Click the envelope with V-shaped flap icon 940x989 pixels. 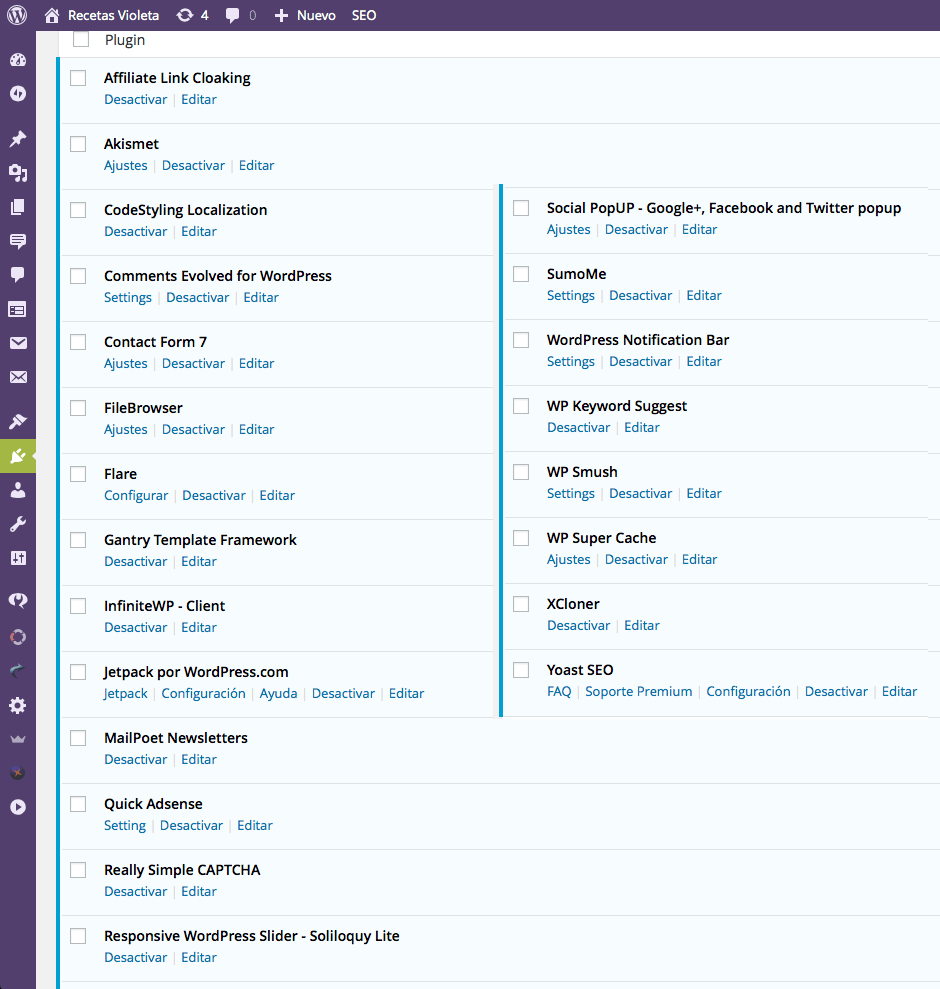click(x=18, y=343)
